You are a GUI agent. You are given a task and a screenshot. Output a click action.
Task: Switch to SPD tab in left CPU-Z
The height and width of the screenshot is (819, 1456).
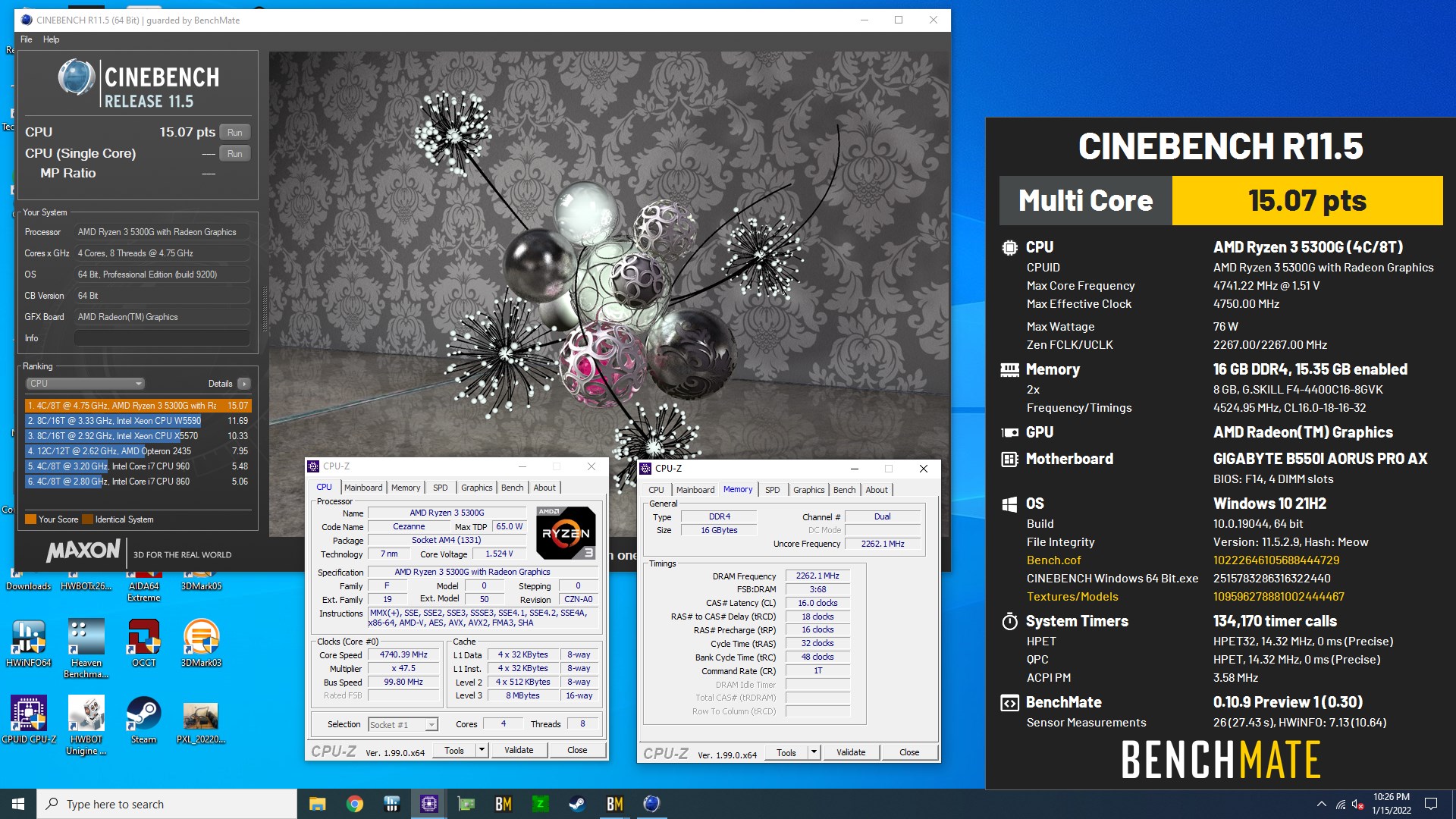(441, 488)
